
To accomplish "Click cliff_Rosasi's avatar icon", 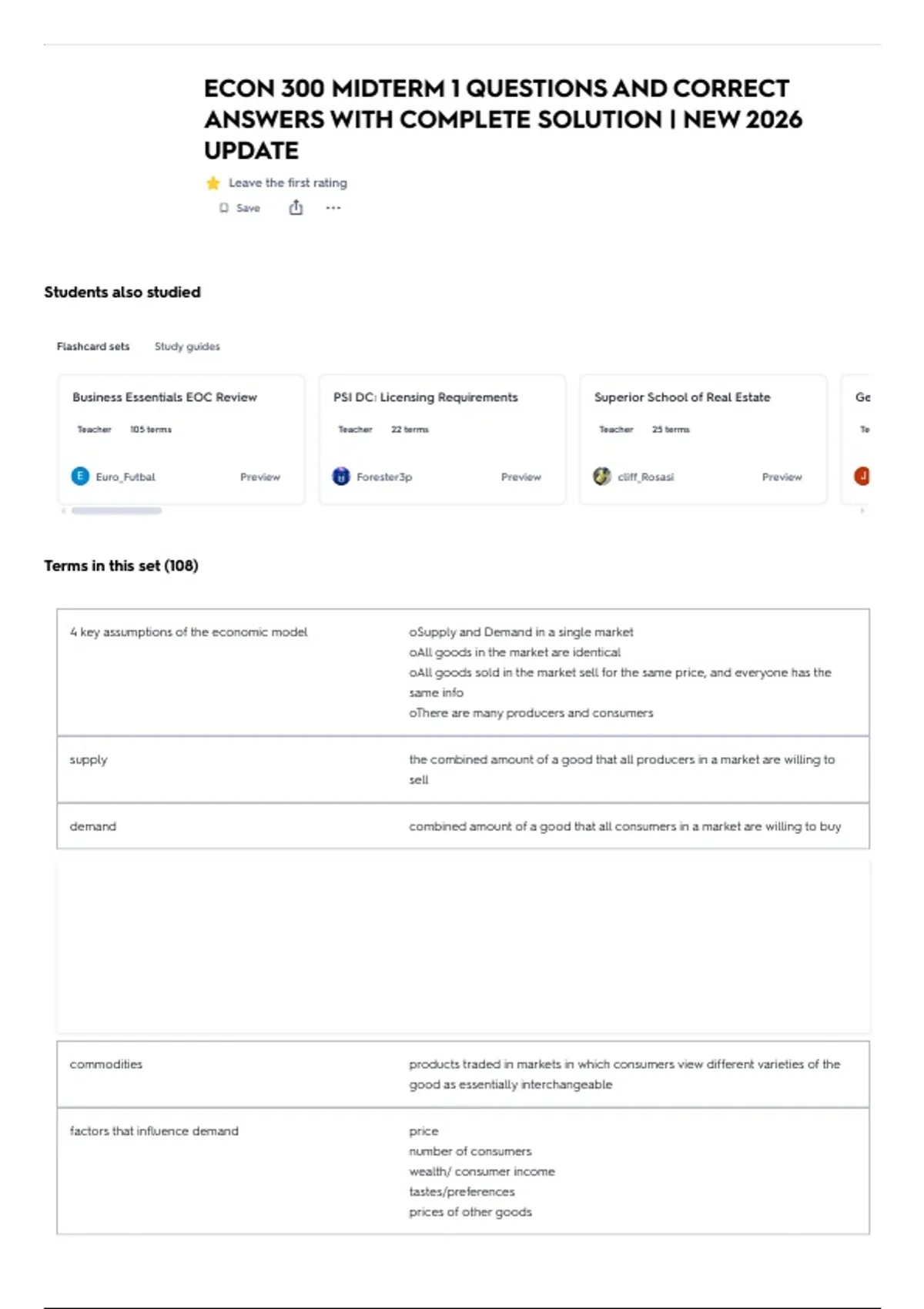I will tap(602, 477).
